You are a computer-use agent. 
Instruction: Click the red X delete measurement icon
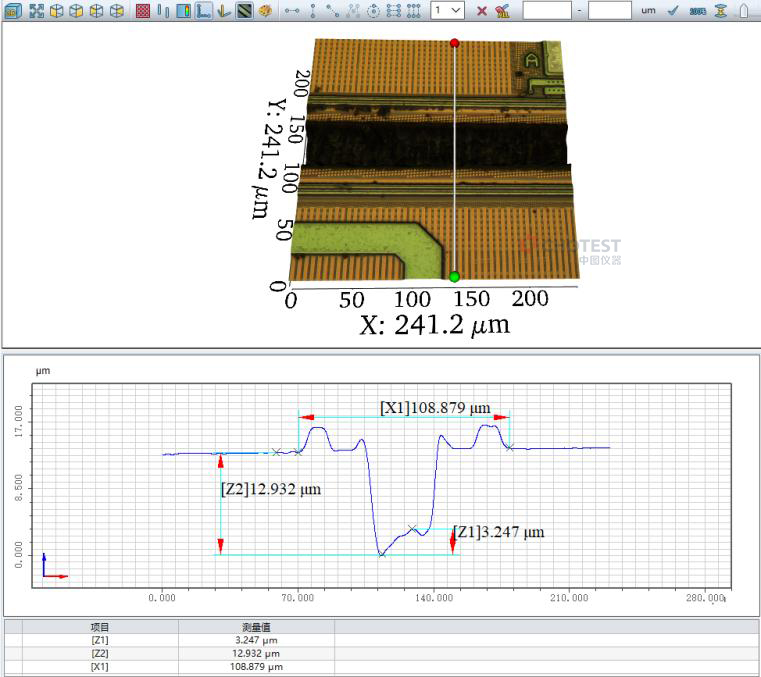(x=481, y=10)
